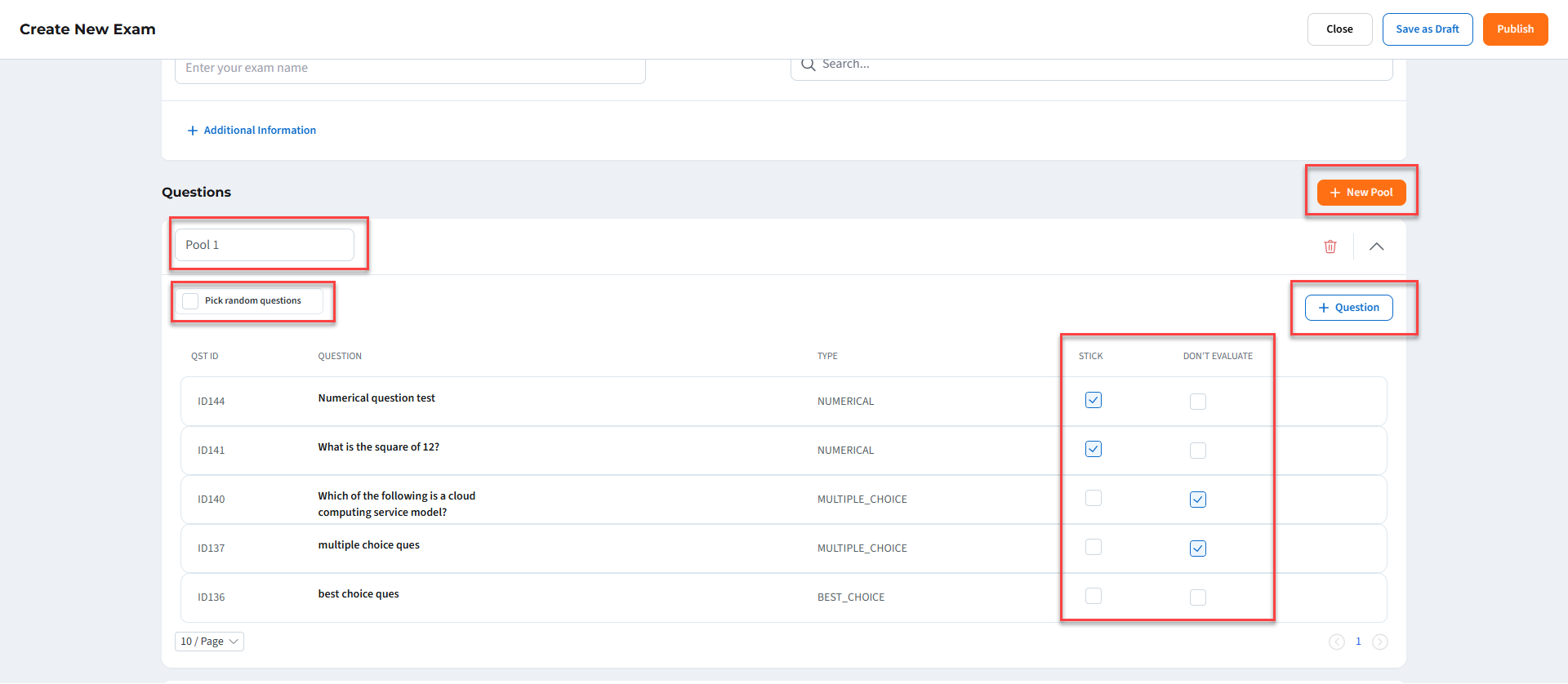This screenshot has height=684, width=1568.
Task: Check Don't Evaluate for ID141
Action: 1198,451
